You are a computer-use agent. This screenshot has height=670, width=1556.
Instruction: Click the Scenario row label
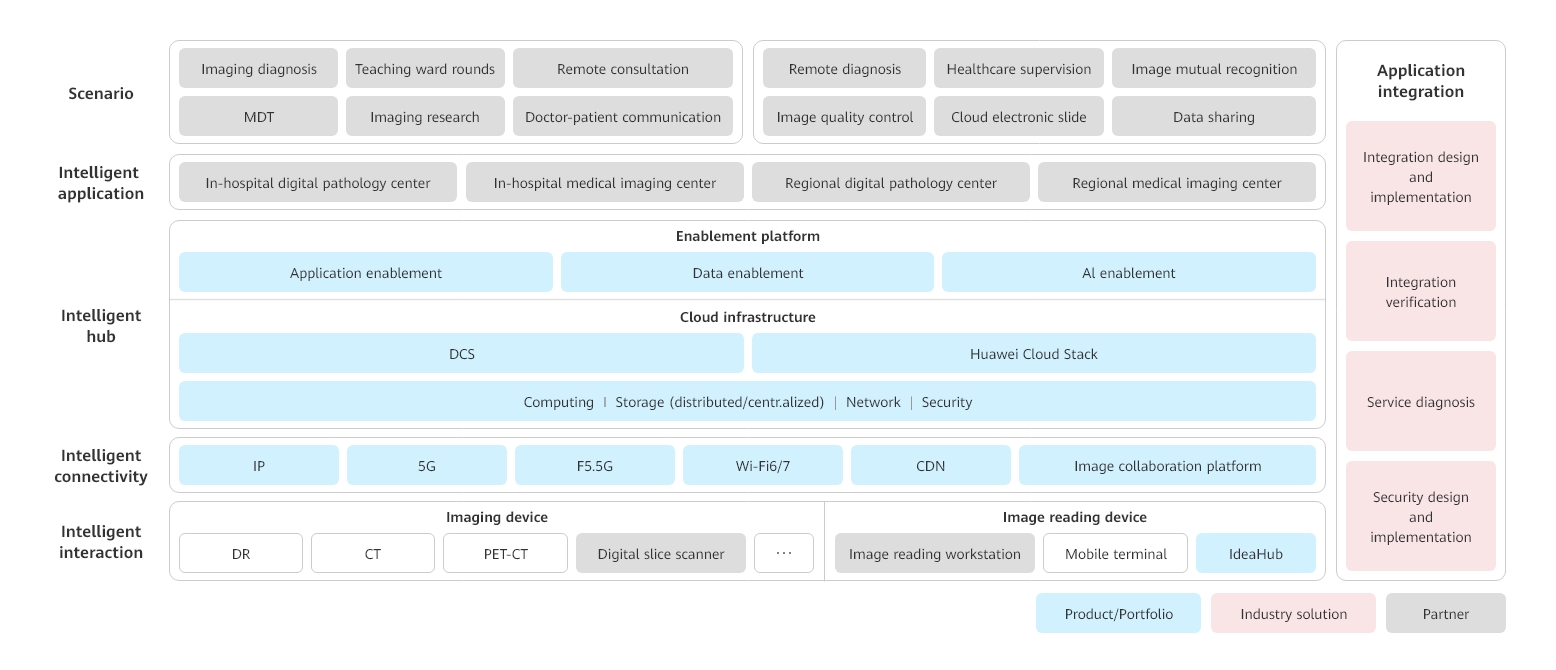tap(101, 93)
